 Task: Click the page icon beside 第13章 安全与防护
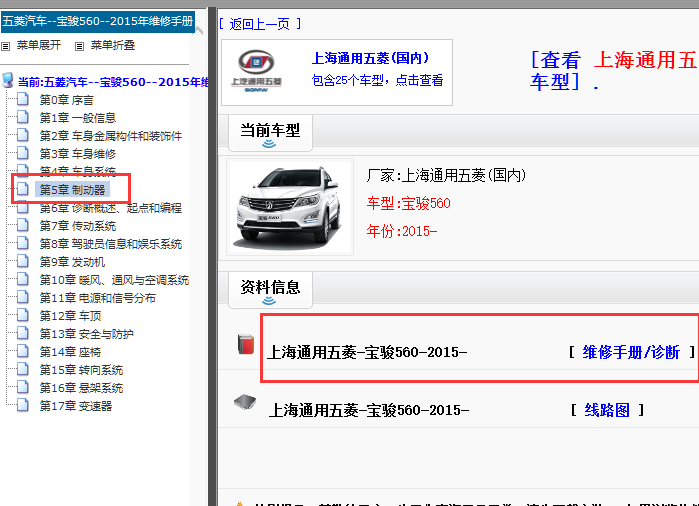(23, 333)
